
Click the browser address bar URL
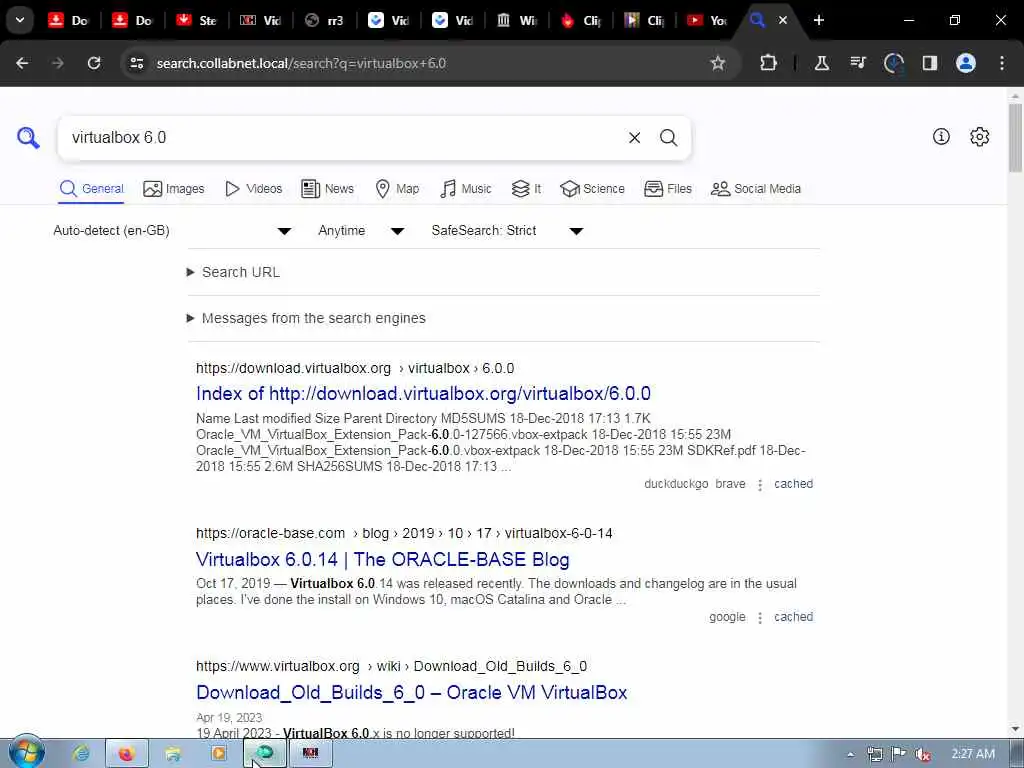[301, 63]
